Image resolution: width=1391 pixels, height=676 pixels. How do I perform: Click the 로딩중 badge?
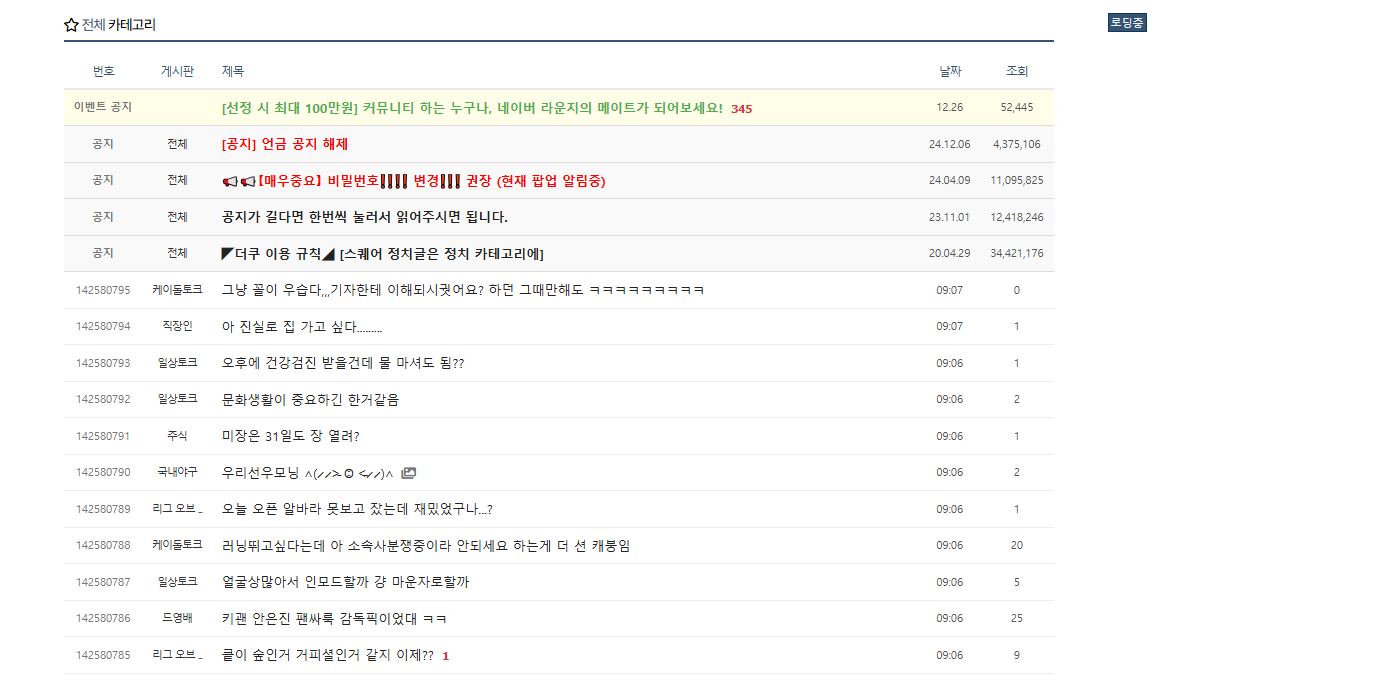click(x=1127, y=23)
